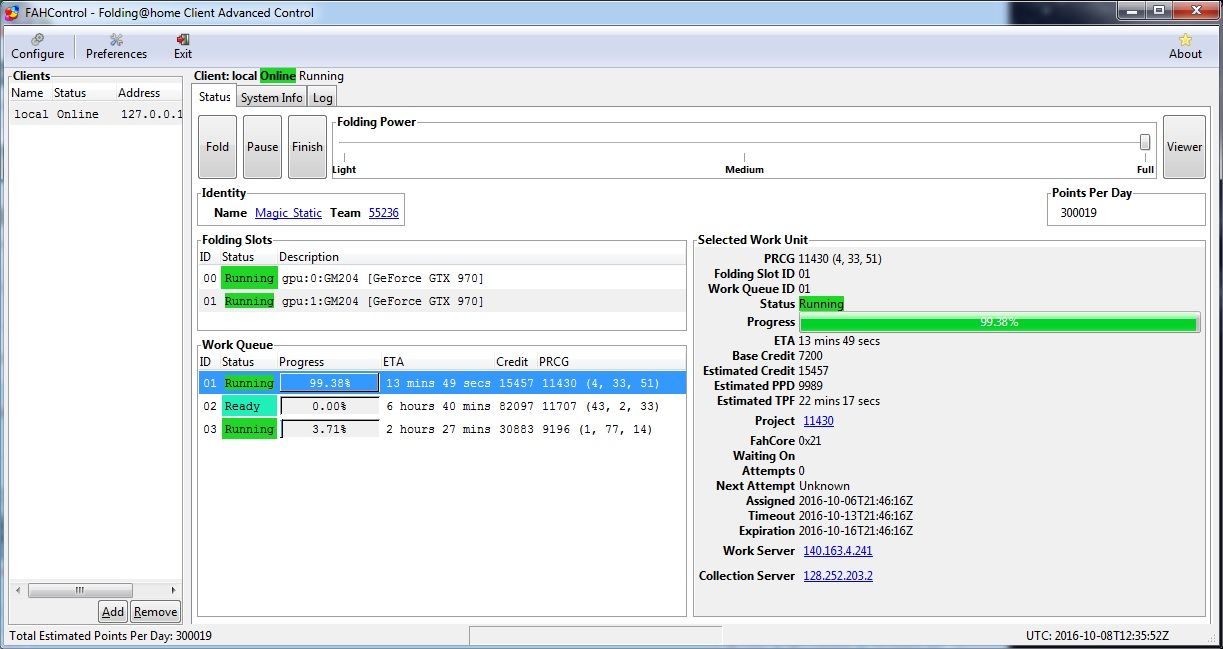
Task: Open the protein Viewer button
Action: (x=1184, y=147)
